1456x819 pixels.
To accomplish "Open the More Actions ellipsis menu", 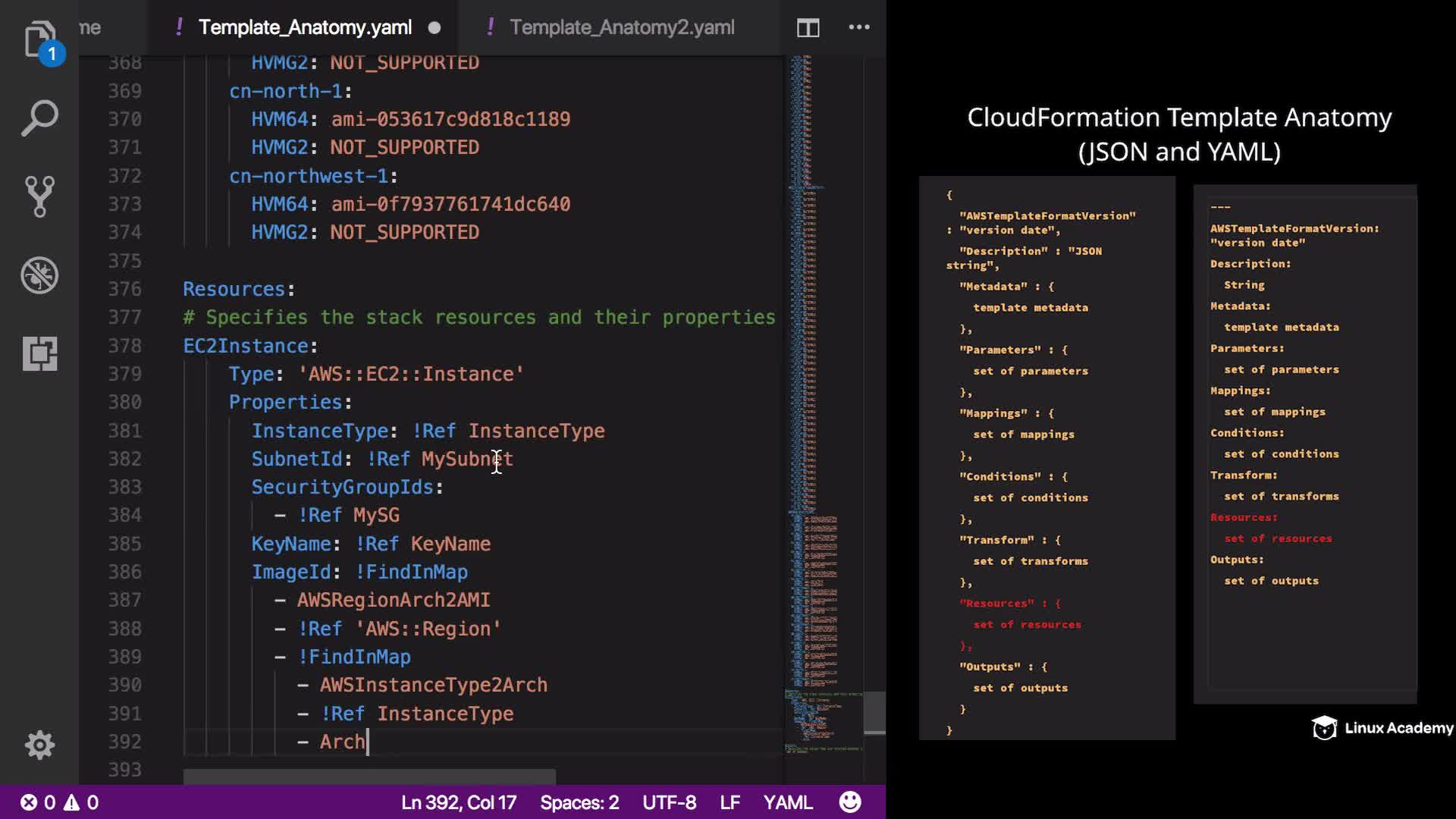I will tap(858, 27).
